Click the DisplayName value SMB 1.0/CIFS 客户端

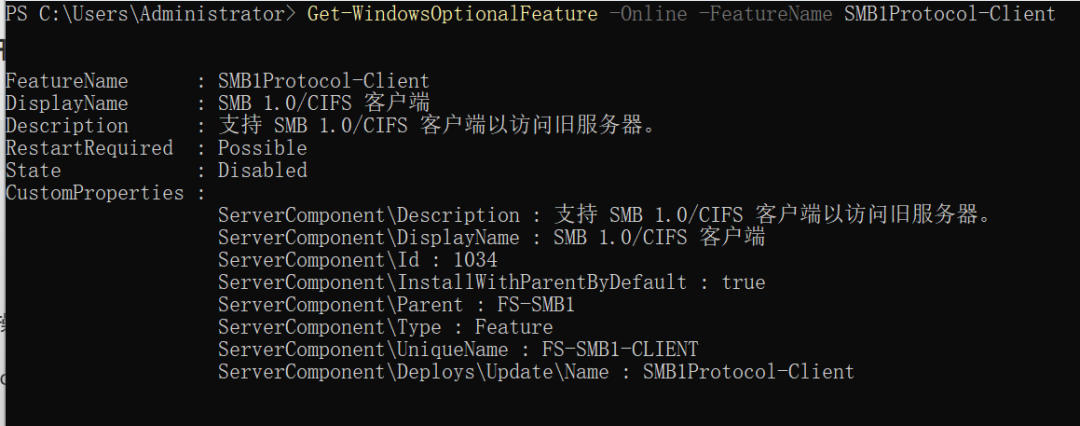[x=324, y=103]
